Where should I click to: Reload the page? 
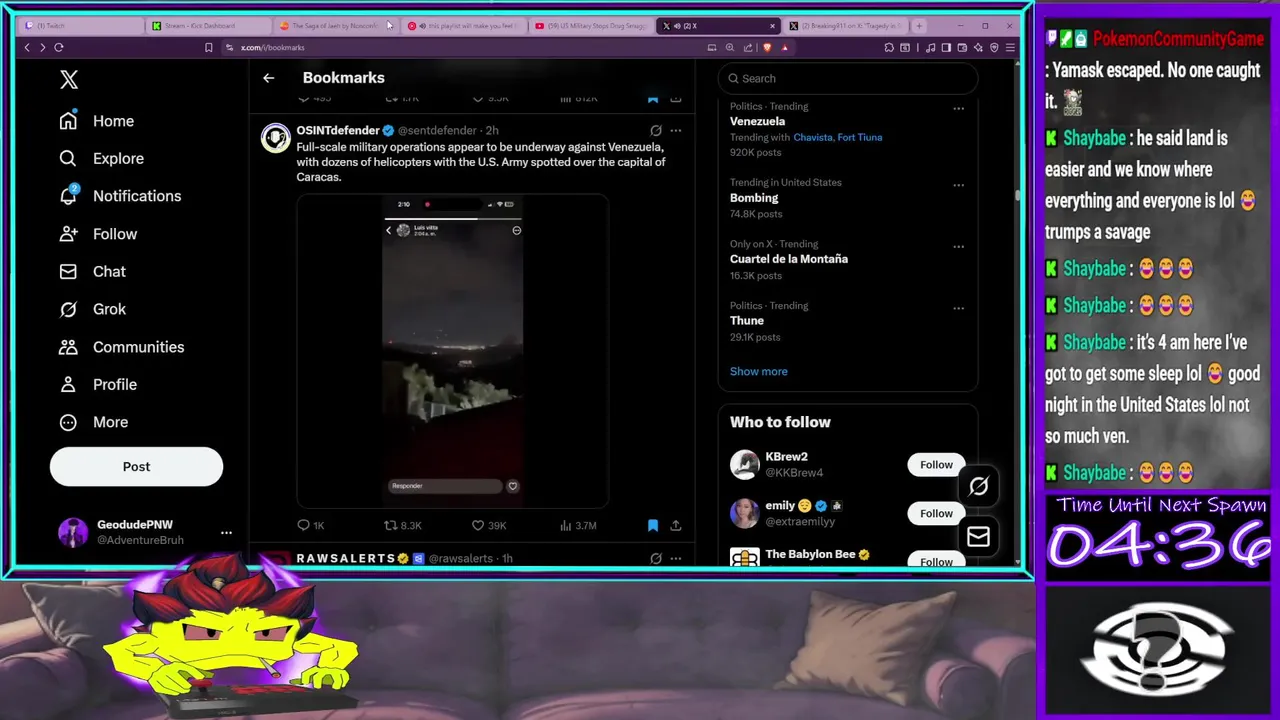(x=59, y=47)
